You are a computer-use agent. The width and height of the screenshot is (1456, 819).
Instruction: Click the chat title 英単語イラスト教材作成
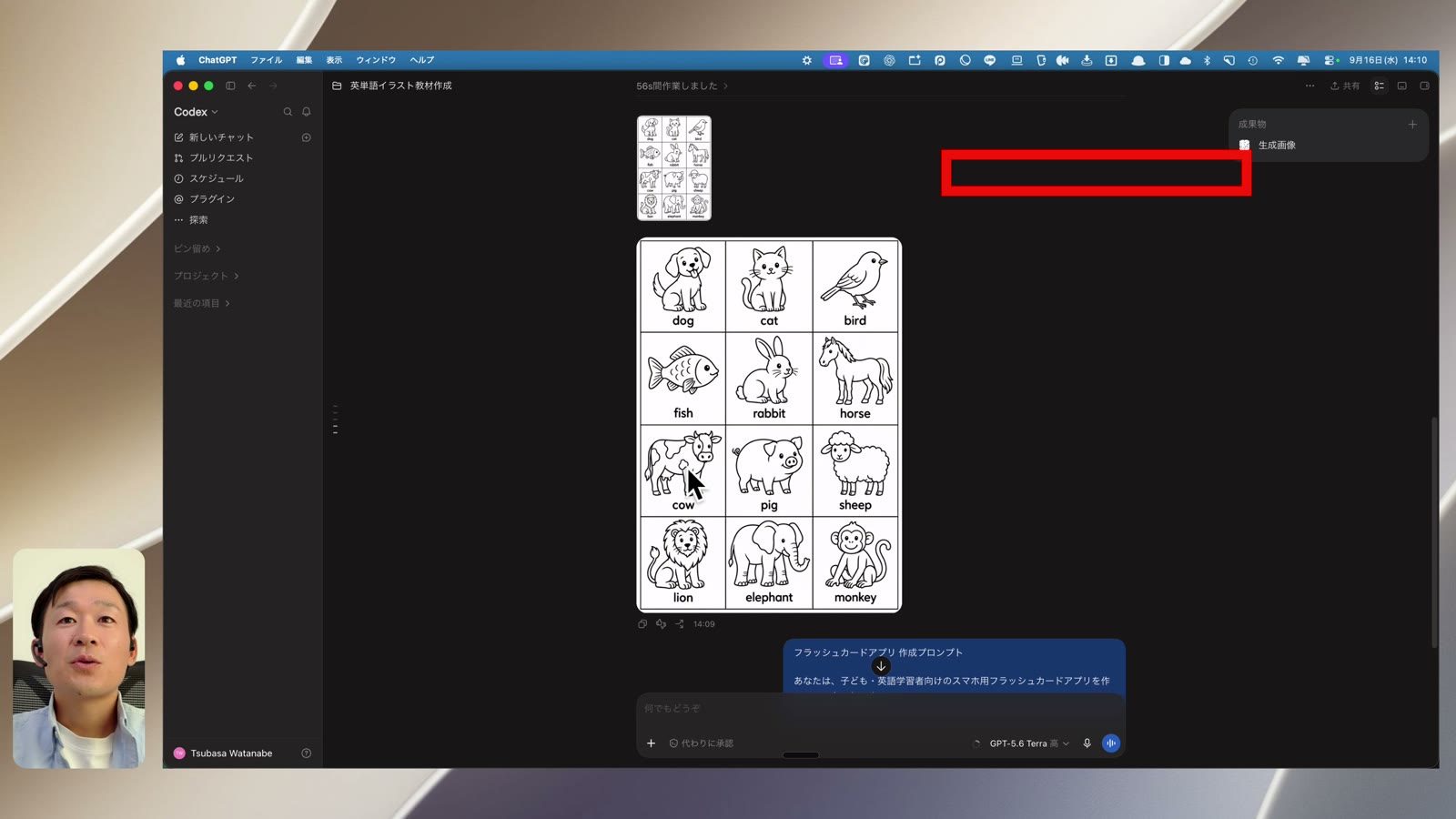tap(400, 86)
